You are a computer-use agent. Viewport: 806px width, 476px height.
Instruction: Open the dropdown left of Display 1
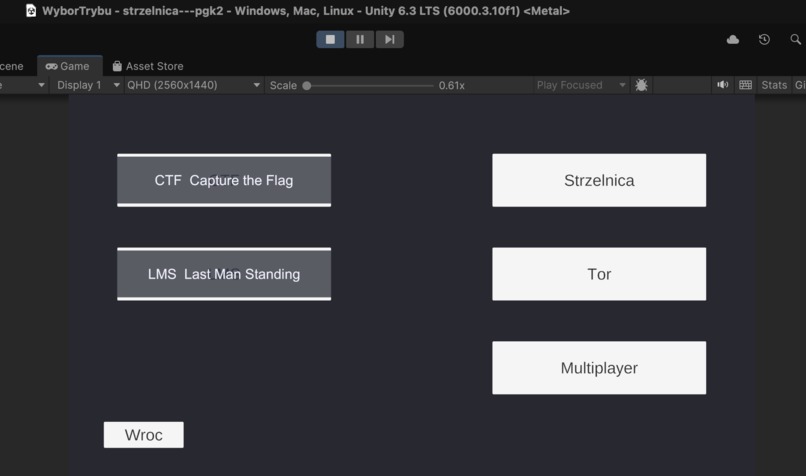pos(23,85)
